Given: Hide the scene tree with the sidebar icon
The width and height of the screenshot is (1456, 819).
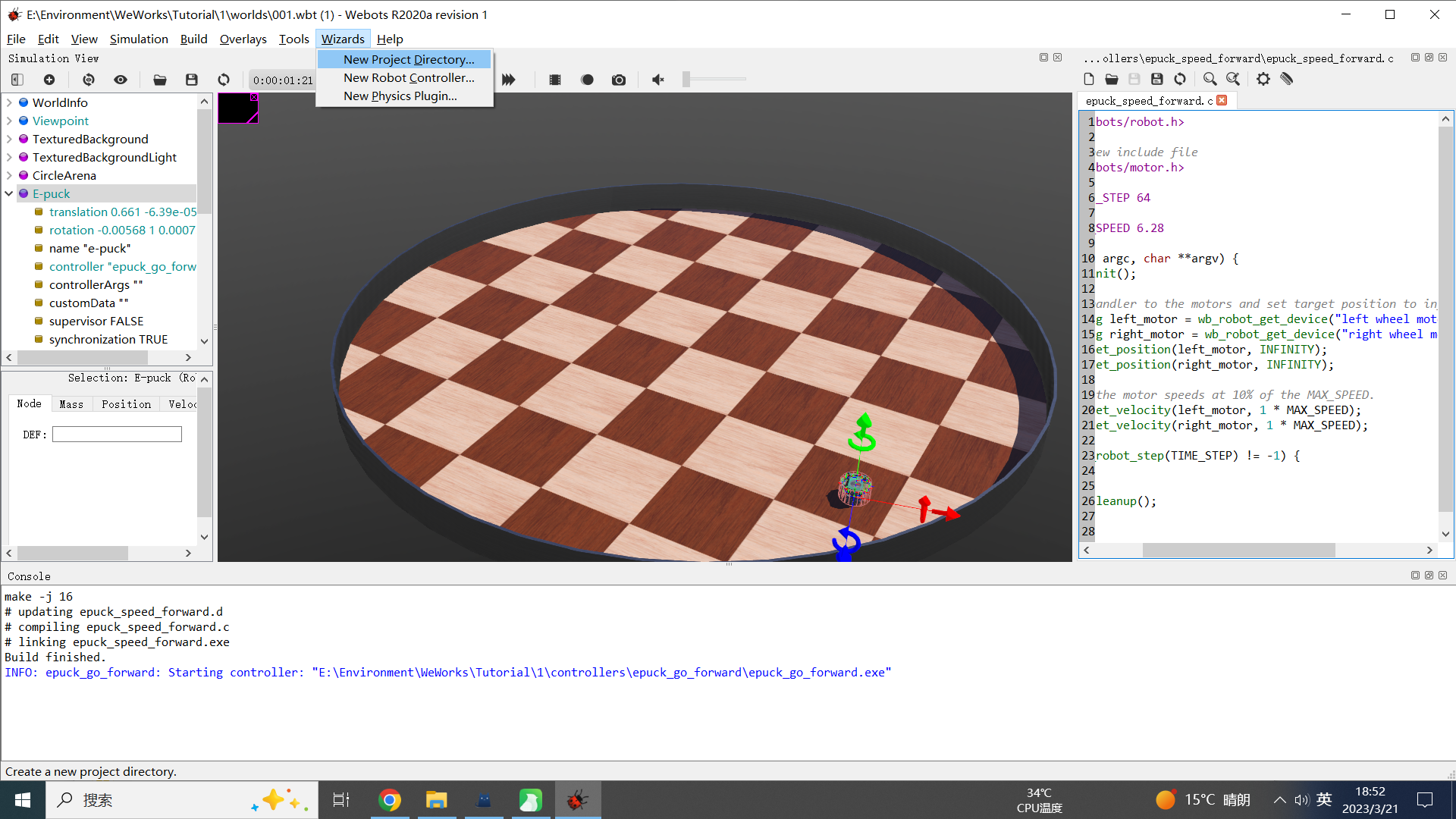Looking at the screenshot, I should [x=17, y=80].
